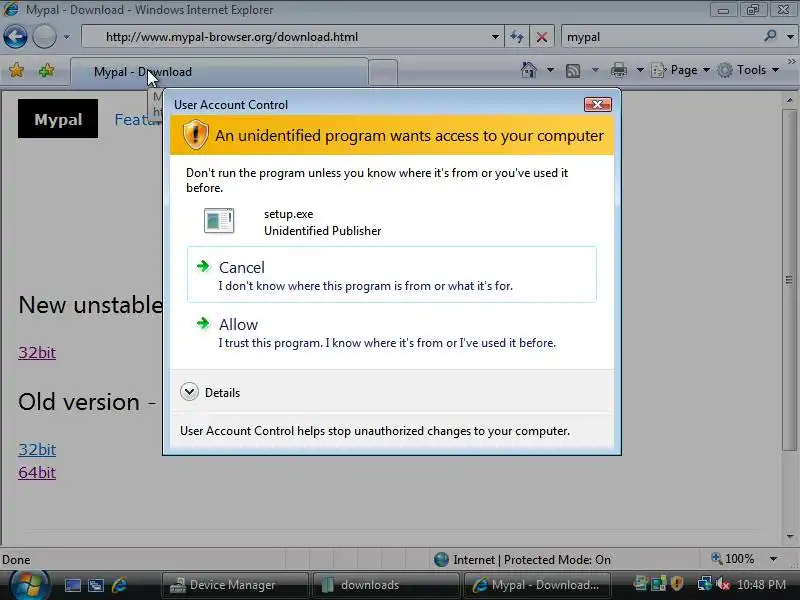Click the Add to Favorites icon

46,70
